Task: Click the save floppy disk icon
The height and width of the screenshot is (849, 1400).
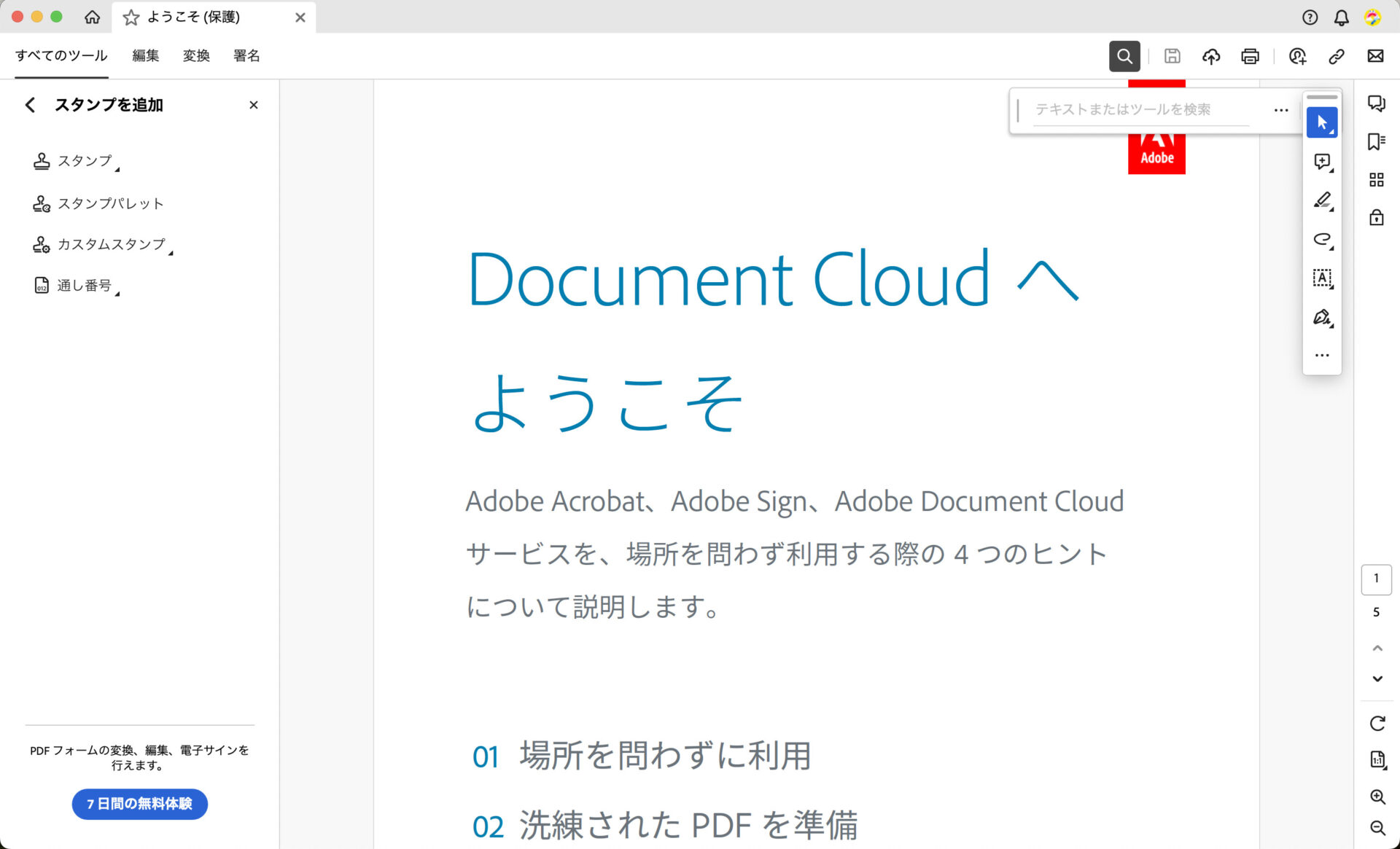Action: [x=1172, y=56]
